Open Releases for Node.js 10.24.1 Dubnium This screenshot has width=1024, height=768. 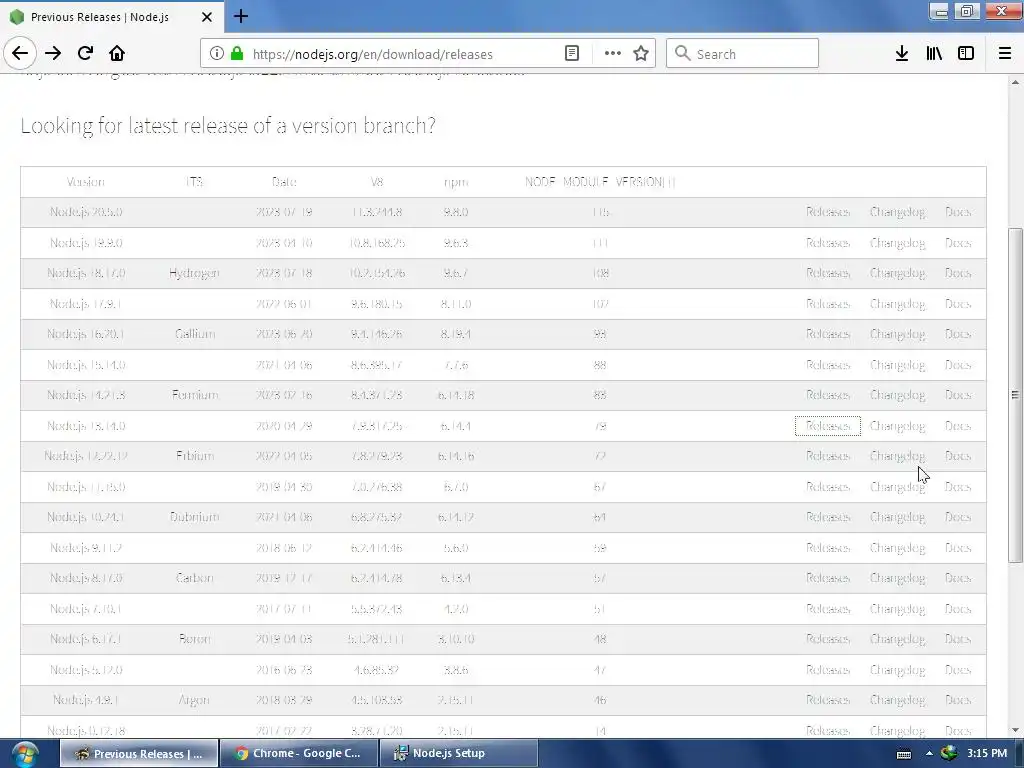pos(827,517)
